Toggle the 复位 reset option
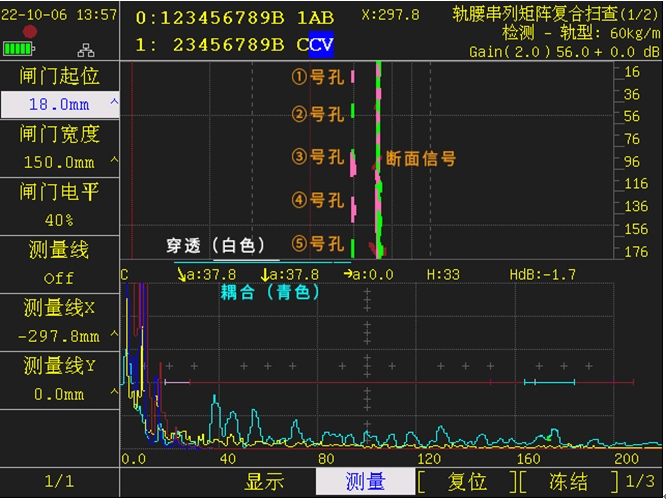Image resolution: width=666 pixels, height=500 pixels. click(467, 482)
